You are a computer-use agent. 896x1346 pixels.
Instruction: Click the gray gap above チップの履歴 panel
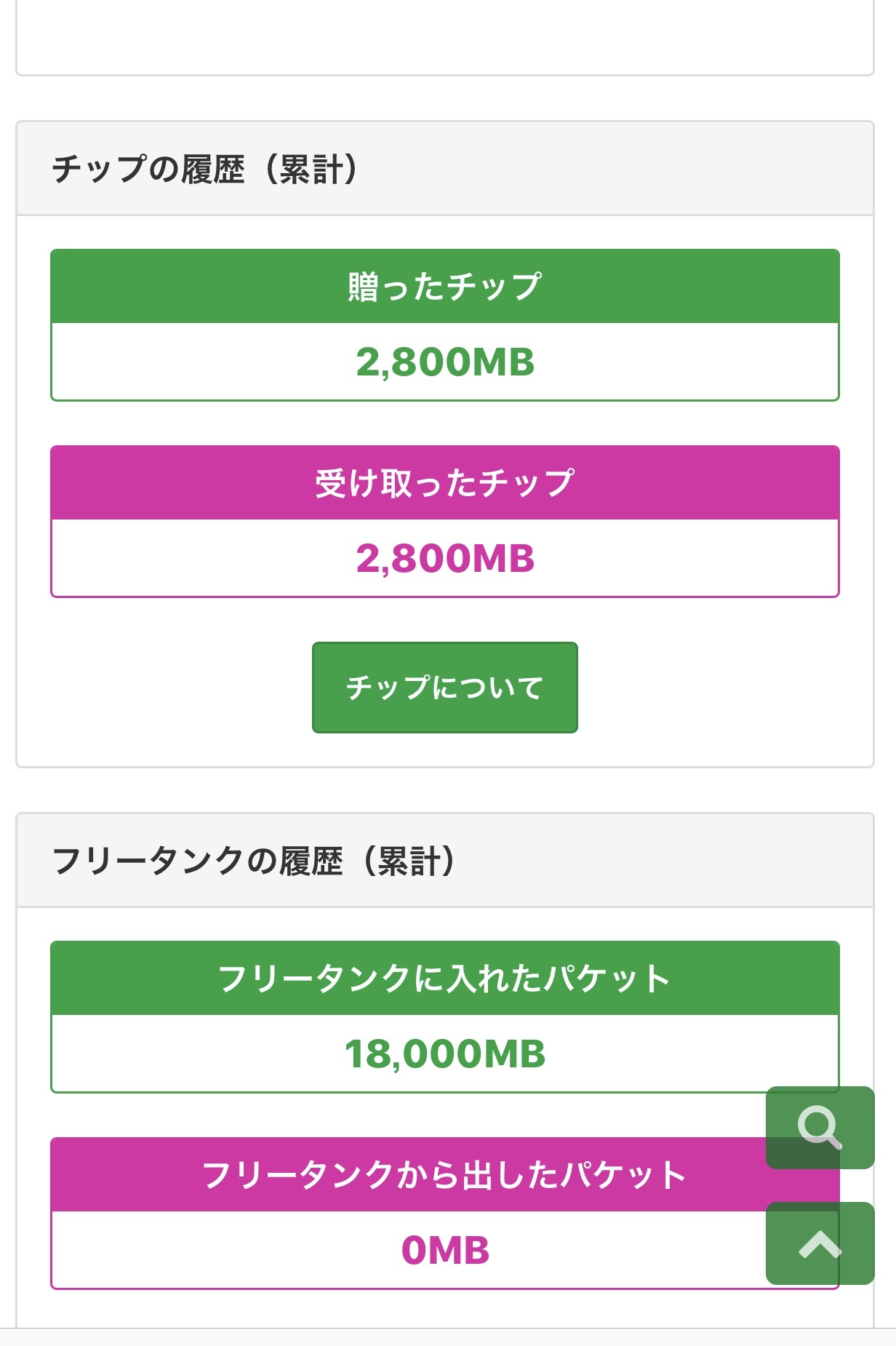click(x=444, y=98)
